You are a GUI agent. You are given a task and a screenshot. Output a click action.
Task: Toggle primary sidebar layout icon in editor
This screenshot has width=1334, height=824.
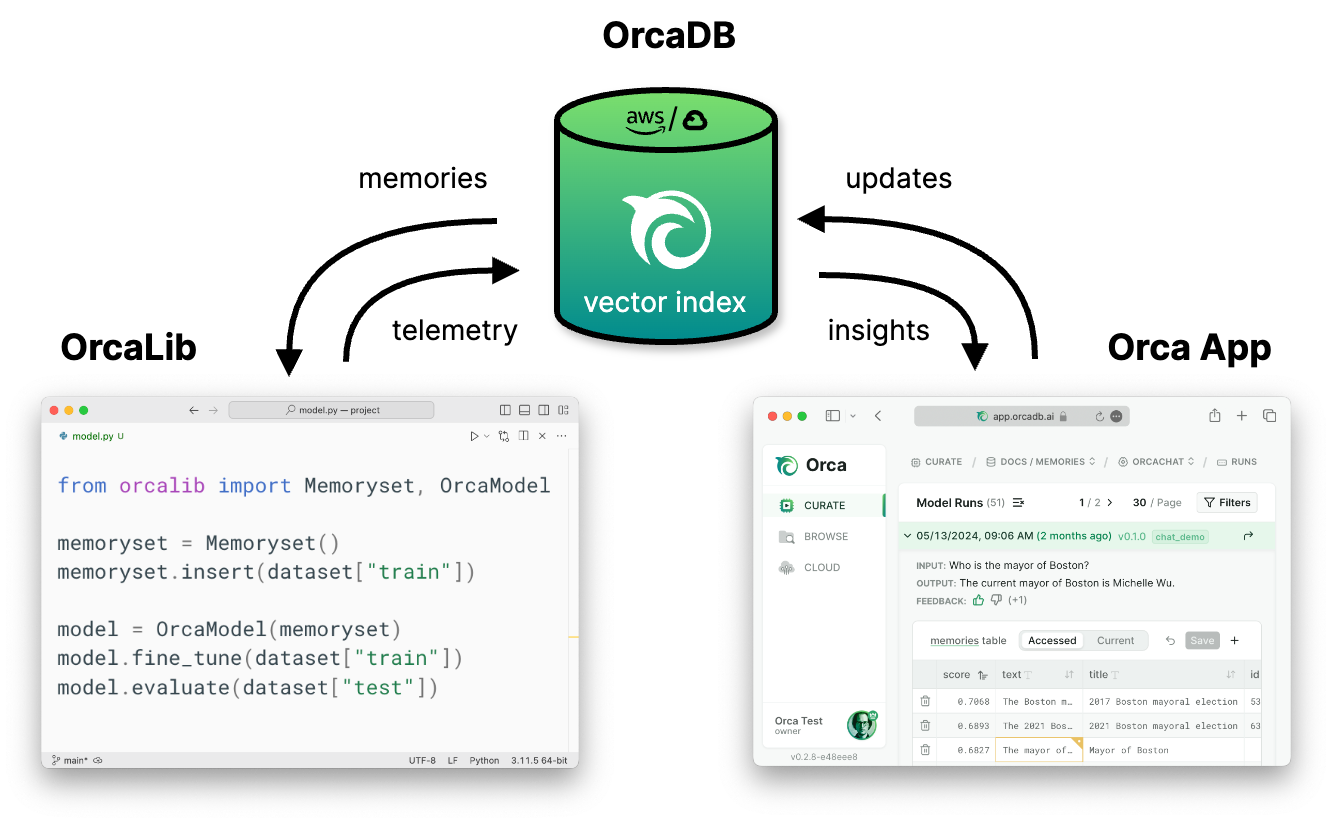[x=505, y=410]
